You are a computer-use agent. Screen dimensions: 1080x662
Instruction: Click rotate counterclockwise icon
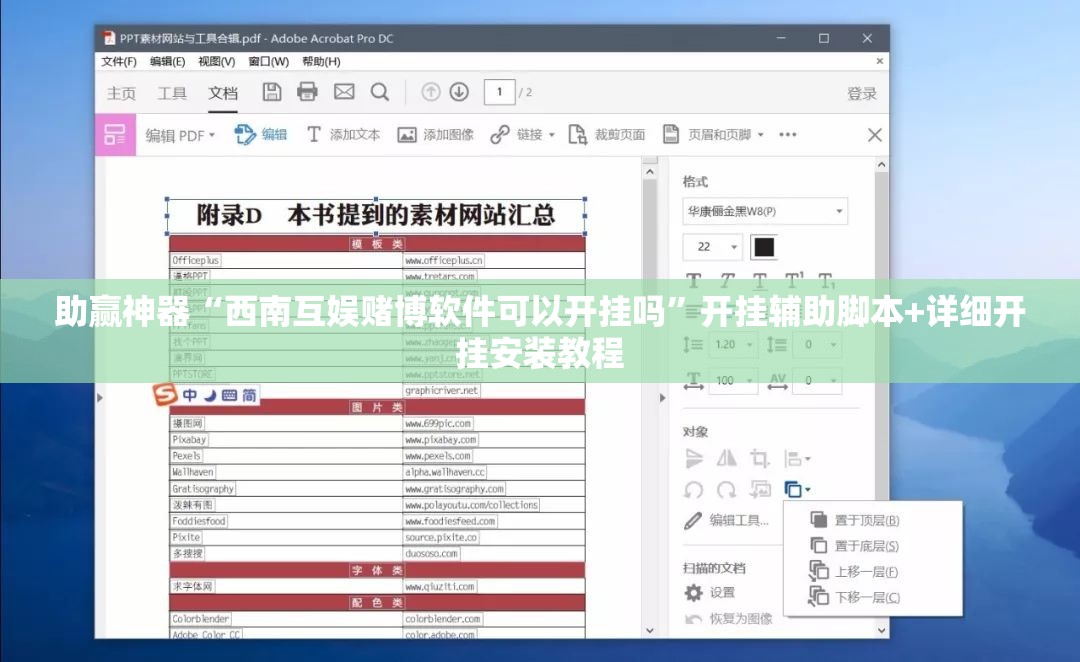694,490
